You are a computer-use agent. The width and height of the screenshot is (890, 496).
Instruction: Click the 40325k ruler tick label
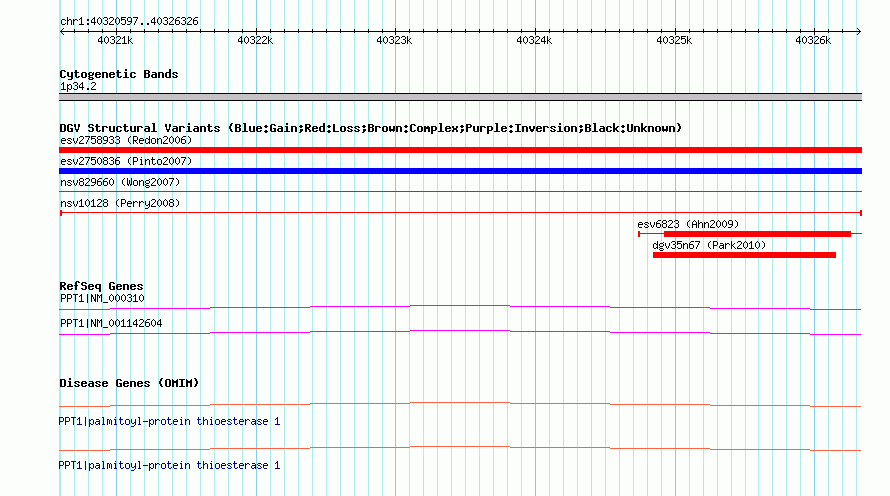click(x=674, y=40)
